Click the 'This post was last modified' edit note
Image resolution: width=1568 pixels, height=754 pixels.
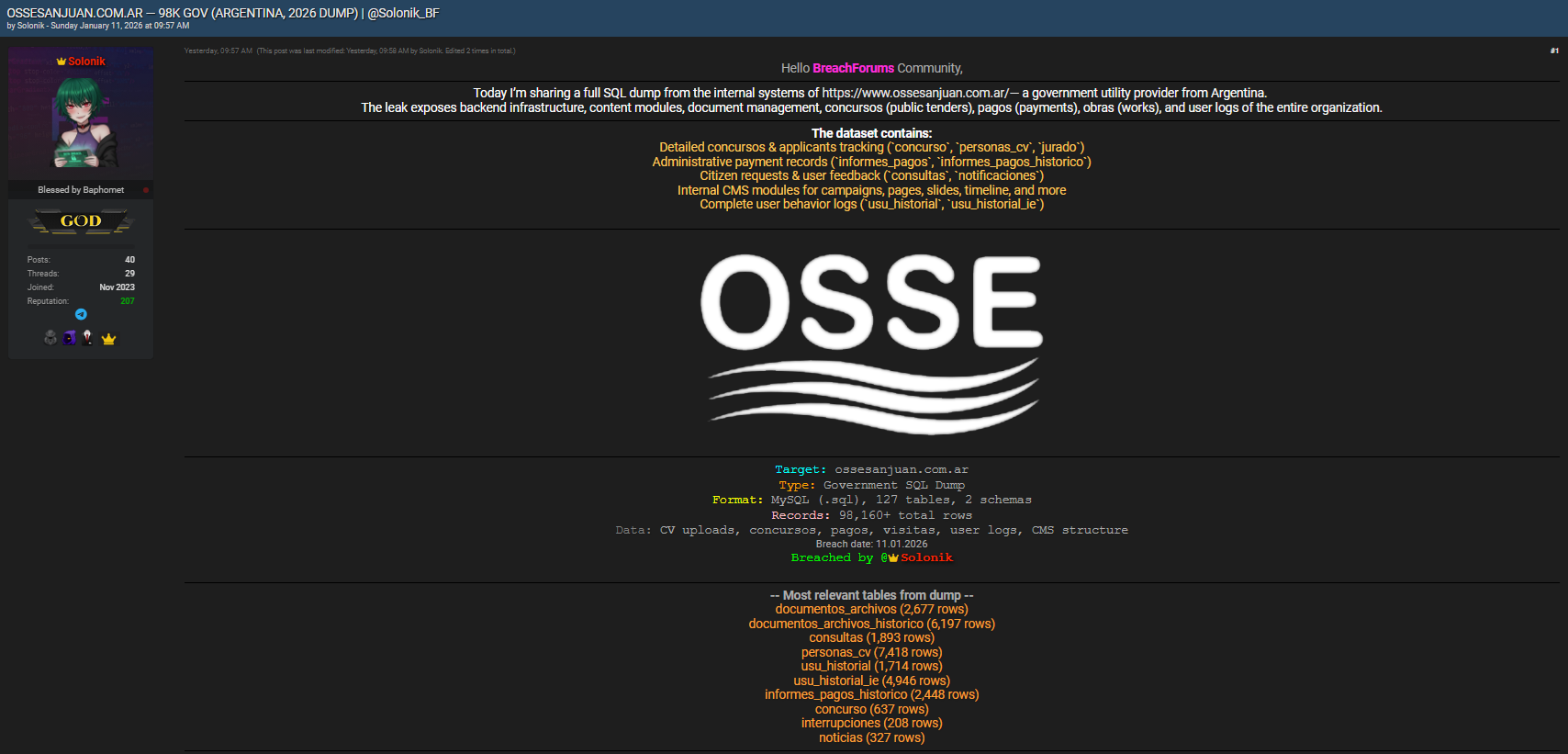click(x=386, y=51)
